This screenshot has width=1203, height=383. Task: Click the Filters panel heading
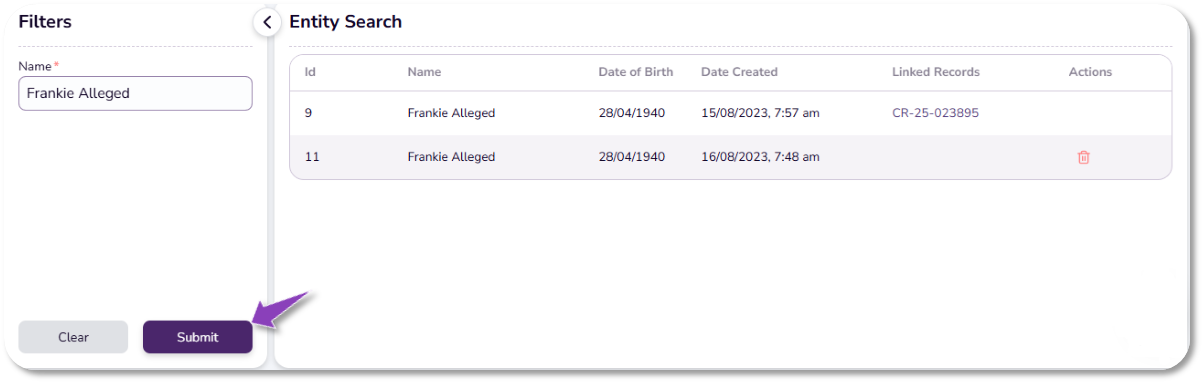coord(45,22)
